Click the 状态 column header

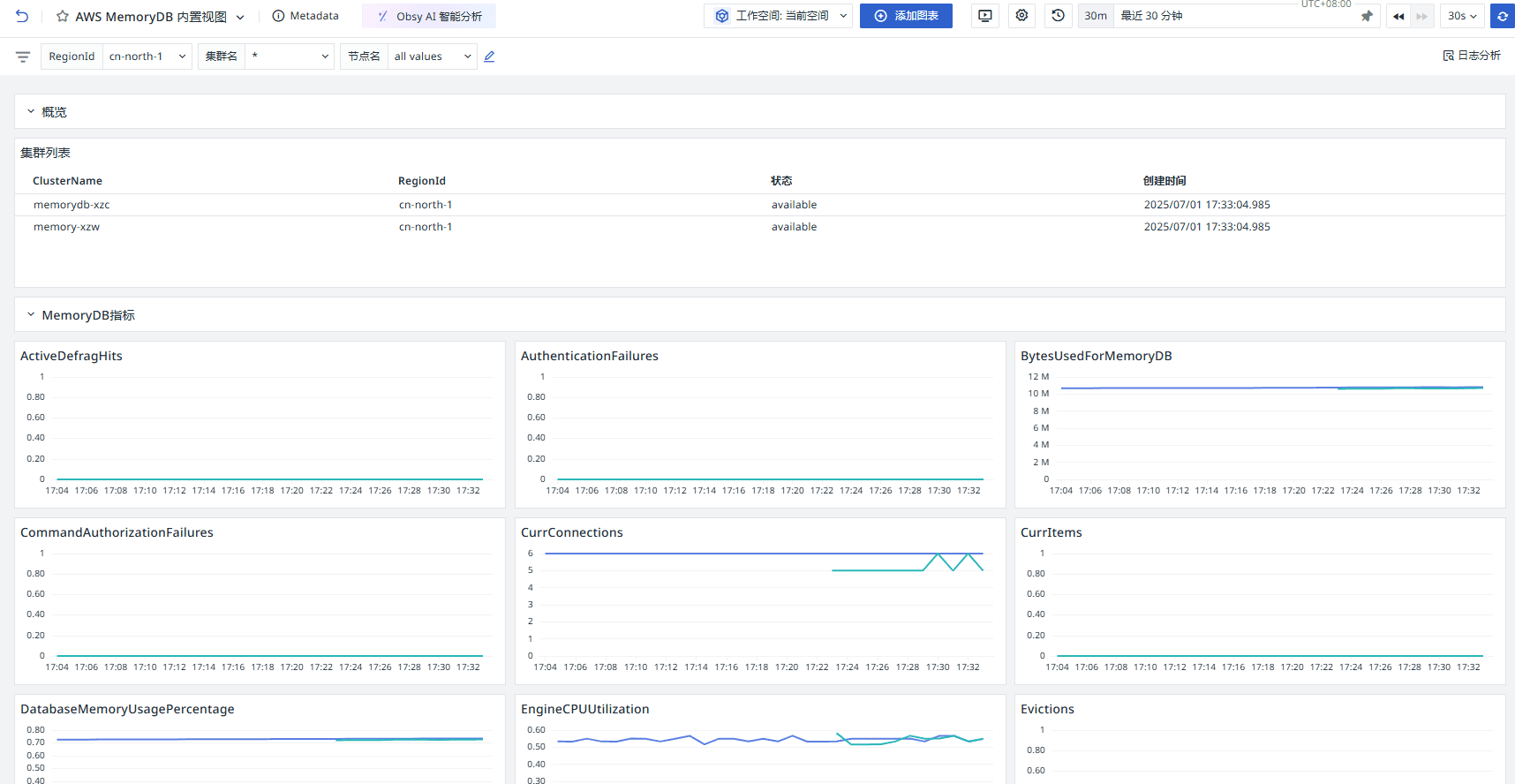tap(781, 181)
